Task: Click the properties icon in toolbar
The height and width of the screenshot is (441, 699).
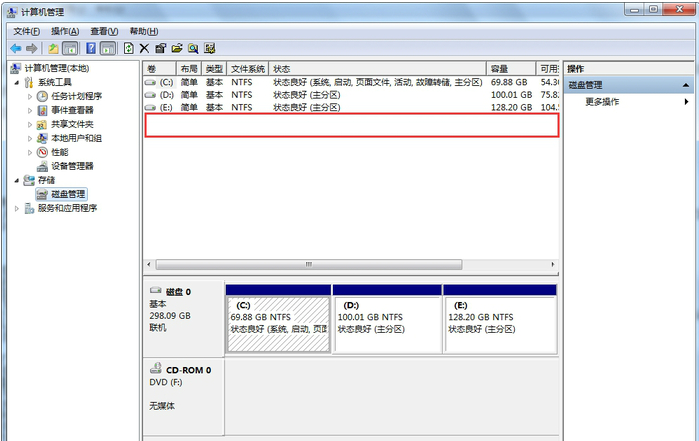Action: pos(160,48)
